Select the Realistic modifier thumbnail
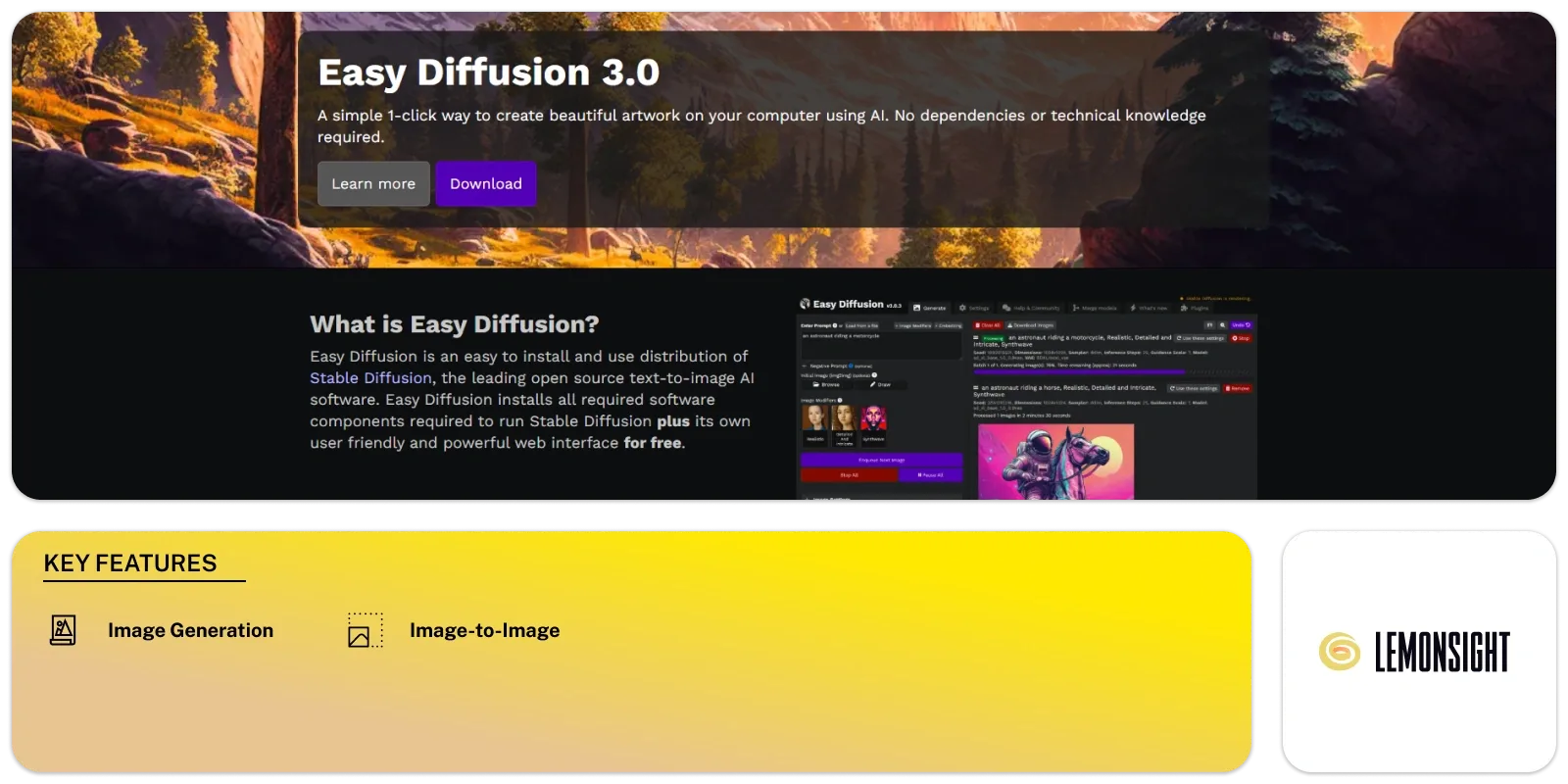The height and width of the screenshot is (784, 1568). click(815, 424)
